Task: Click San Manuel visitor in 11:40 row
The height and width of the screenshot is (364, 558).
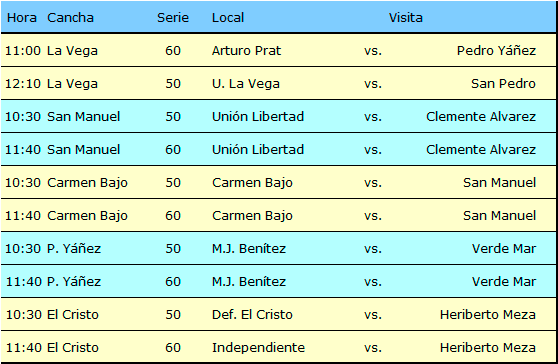Action: [x=499, y=216]
